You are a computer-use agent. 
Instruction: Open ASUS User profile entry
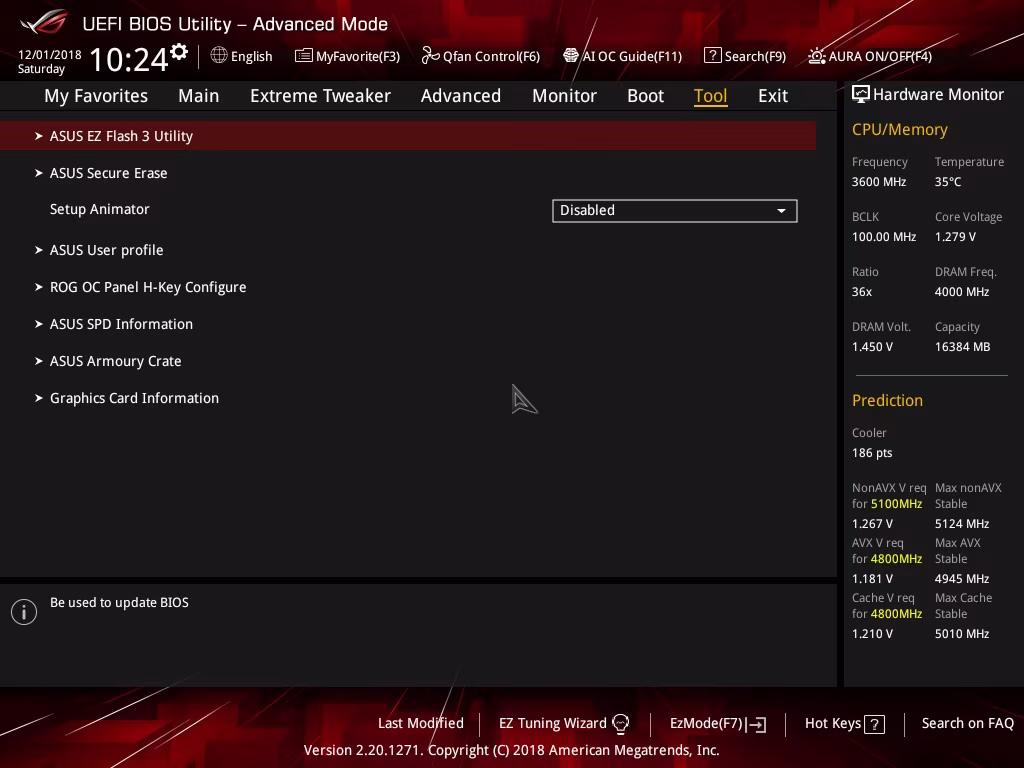tap(106, 250)
